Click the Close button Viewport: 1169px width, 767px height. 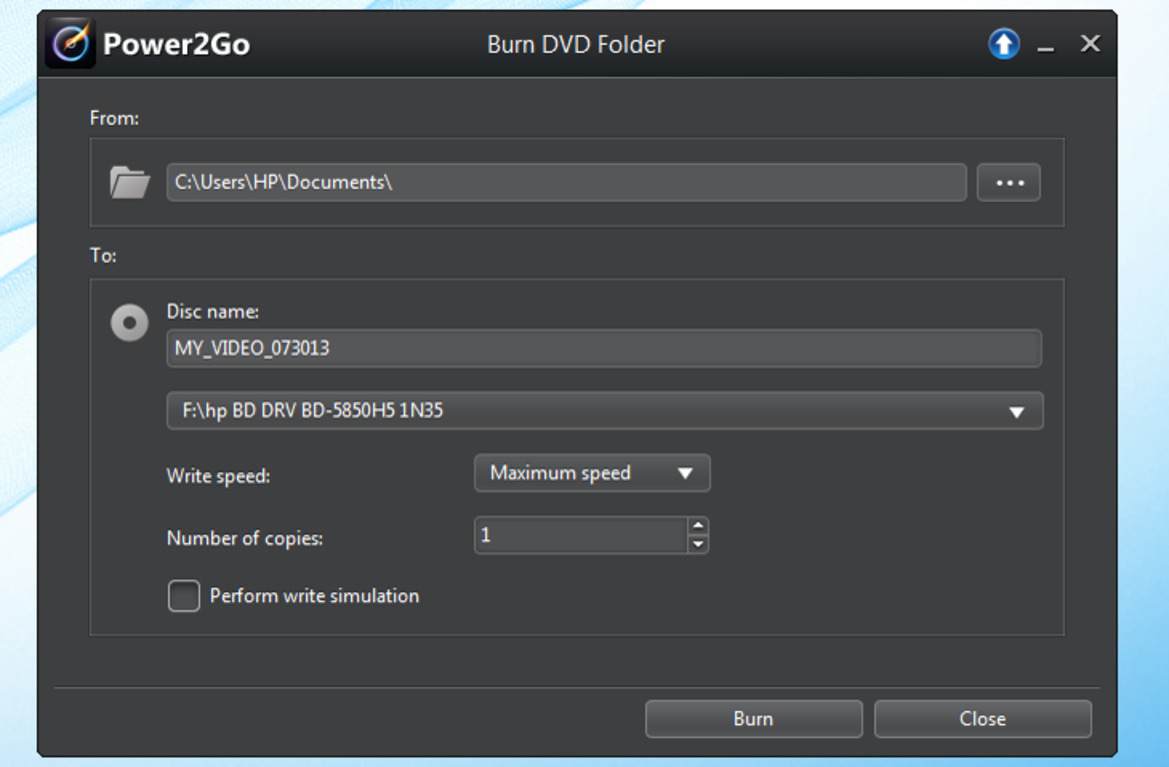[x=983, y=719]
